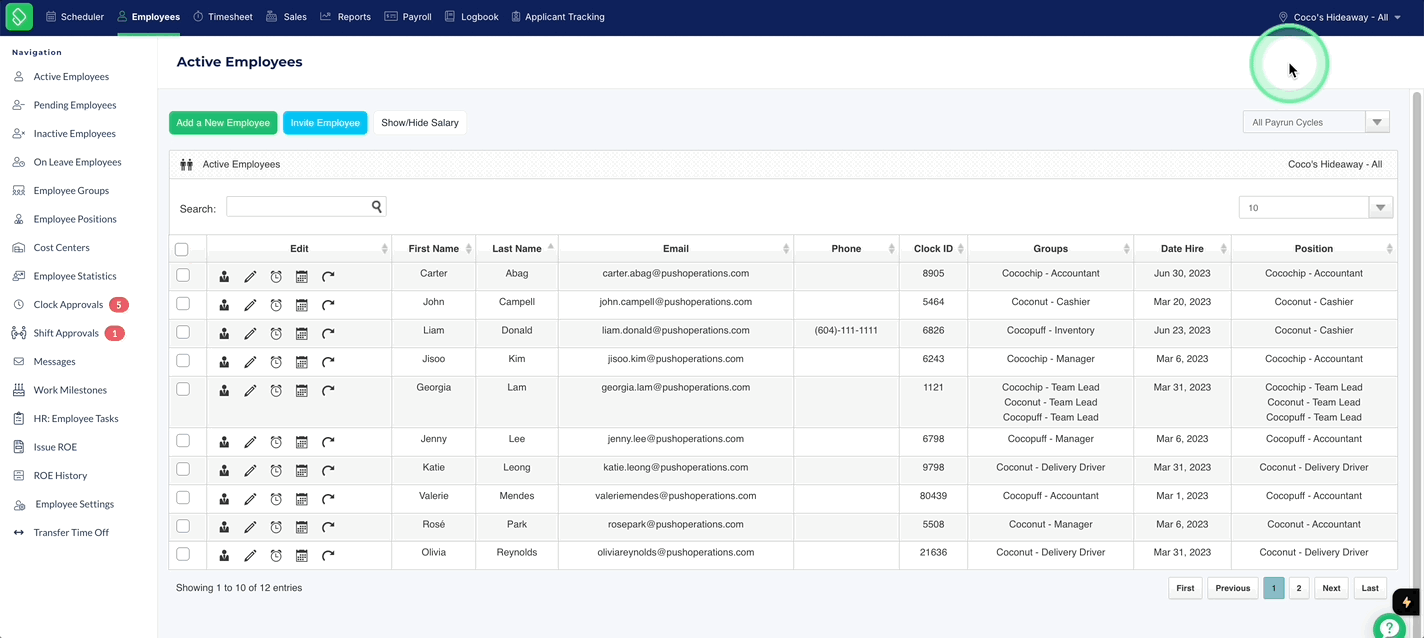Tick the checkbox for Katie Leong
The width and height of the screenshot is (1424, 638).
click(x=183, y=469)
